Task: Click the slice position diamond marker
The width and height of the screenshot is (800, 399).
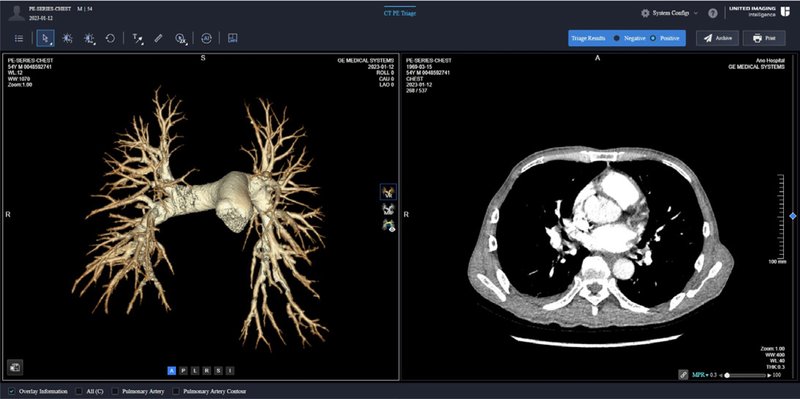Action: point(792,216)
